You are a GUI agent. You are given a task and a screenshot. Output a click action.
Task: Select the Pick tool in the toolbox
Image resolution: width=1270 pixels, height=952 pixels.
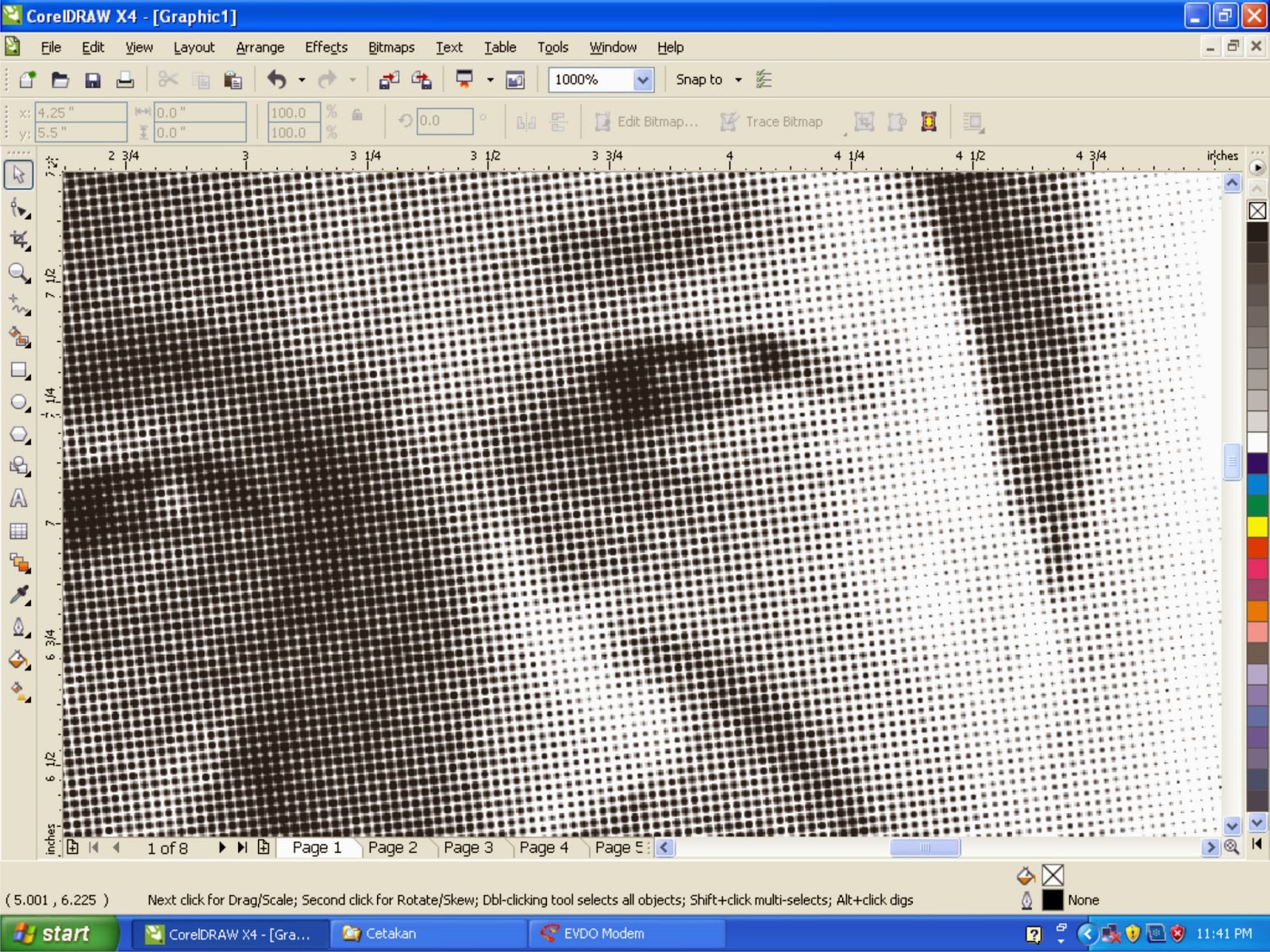pyautogui.click(x=18, y=175)
